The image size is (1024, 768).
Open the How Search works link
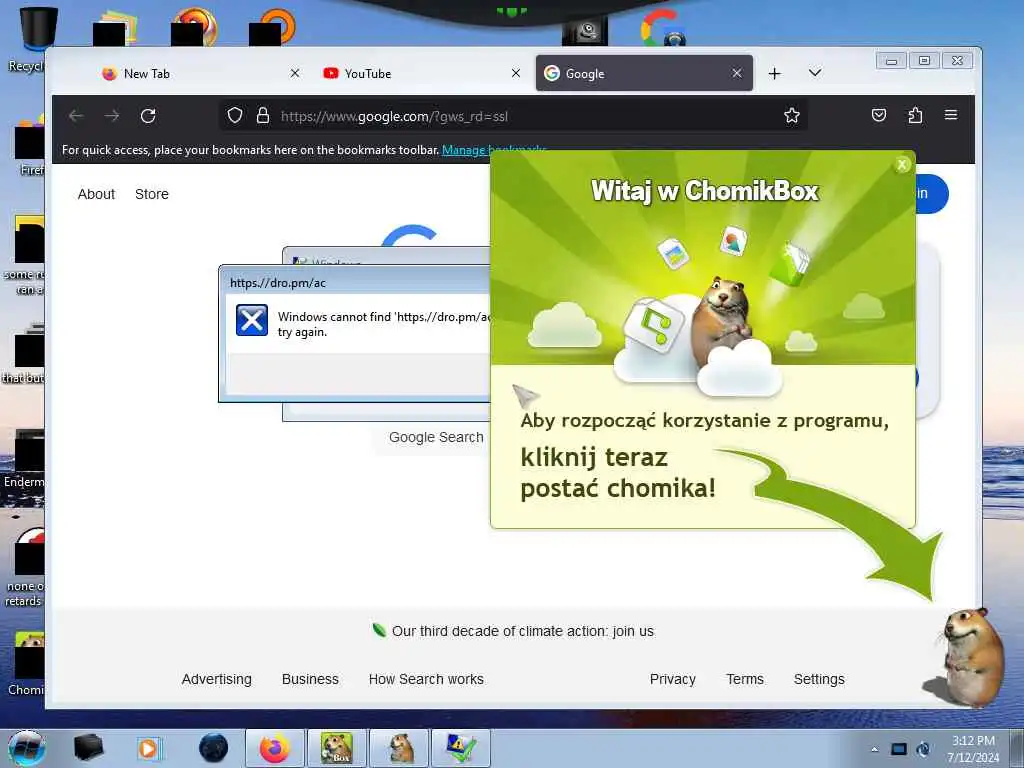tap(426, 679)
